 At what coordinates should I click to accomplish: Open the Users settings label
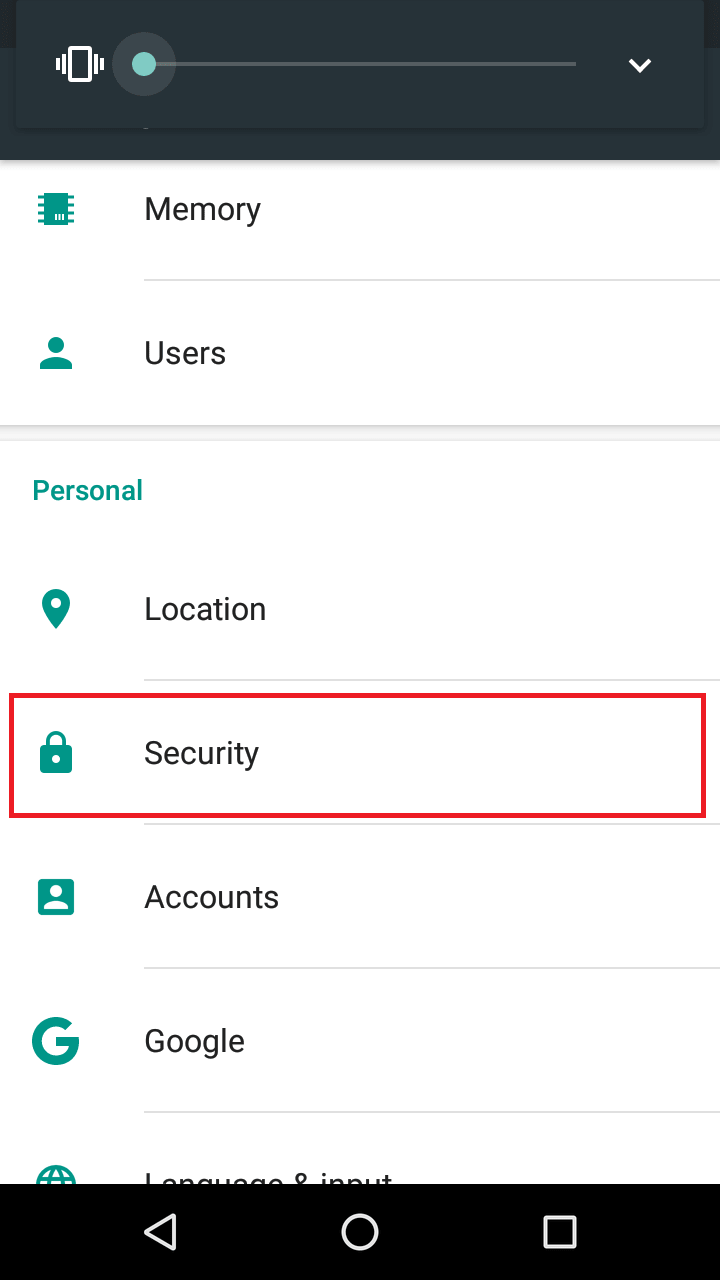(x=185, y=353)
